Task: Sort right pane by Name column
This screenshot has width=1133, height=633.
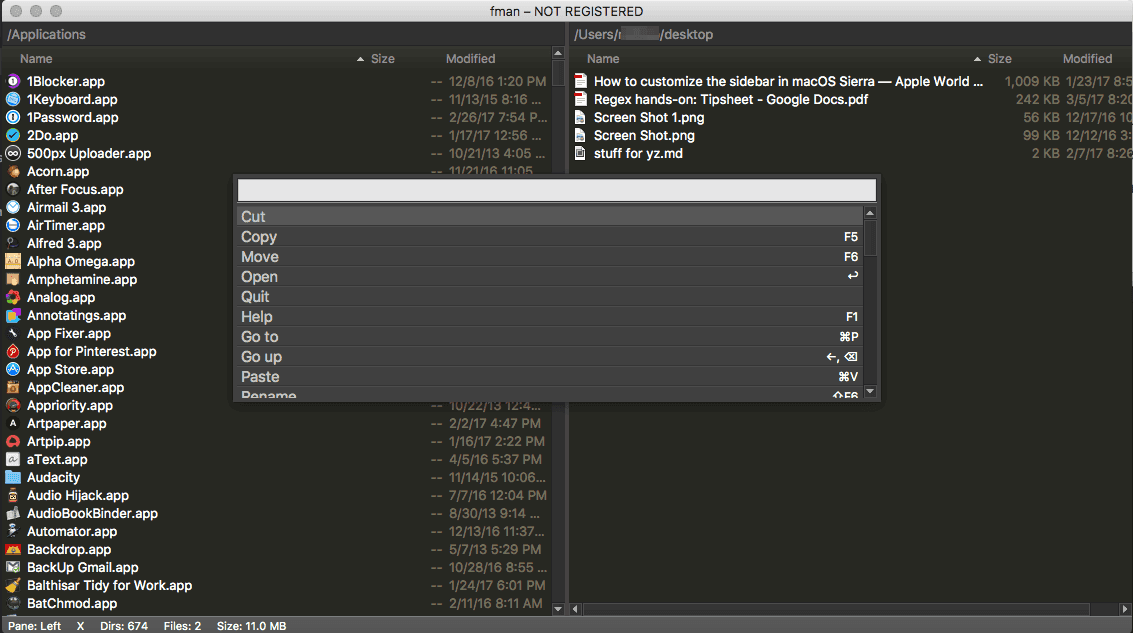Action: 603,59
